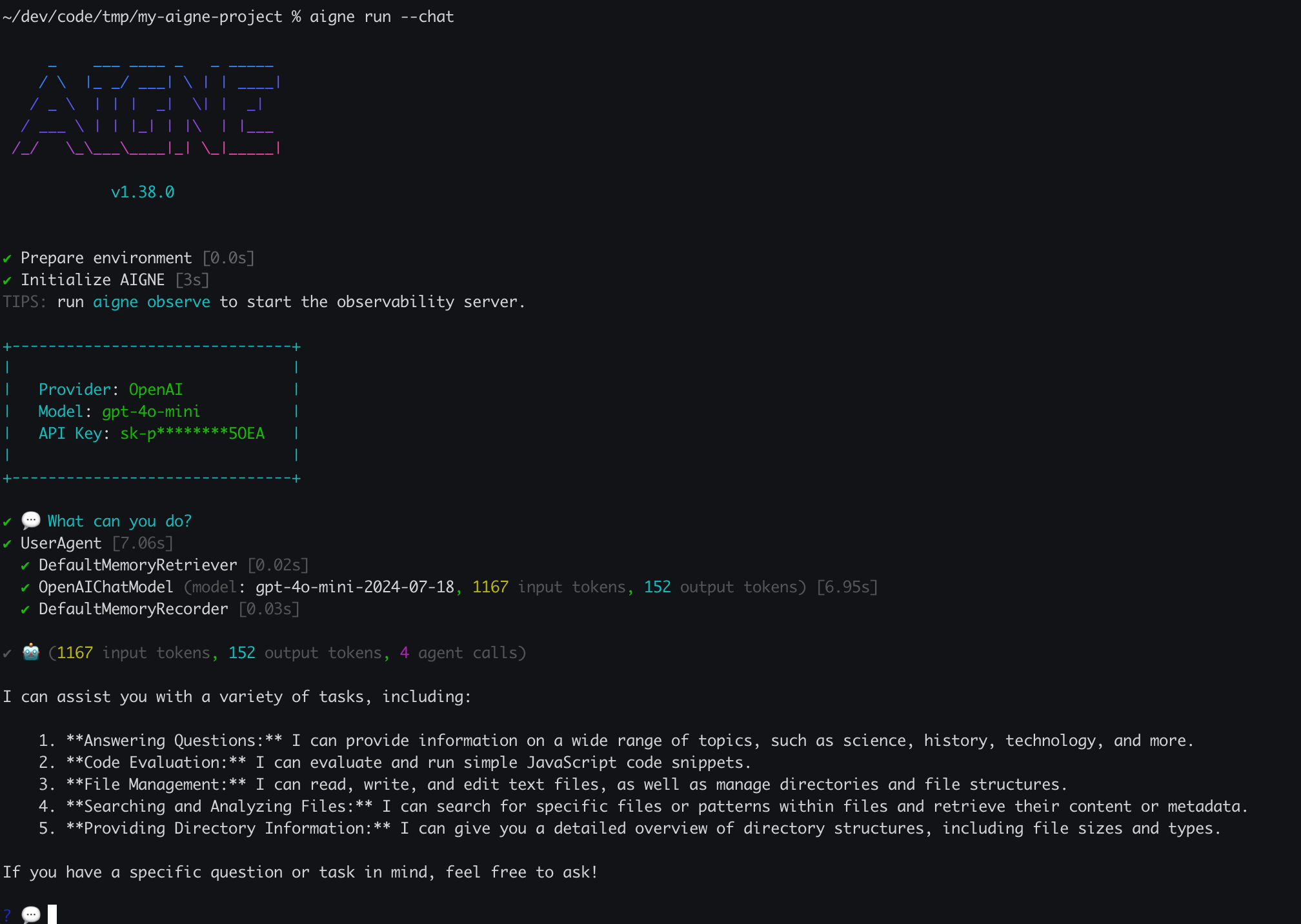The height and width of the screenshot is (924, 1301).
Task: Click the green checkmark beside Initialize AIGNE
Action: [7, 281]
